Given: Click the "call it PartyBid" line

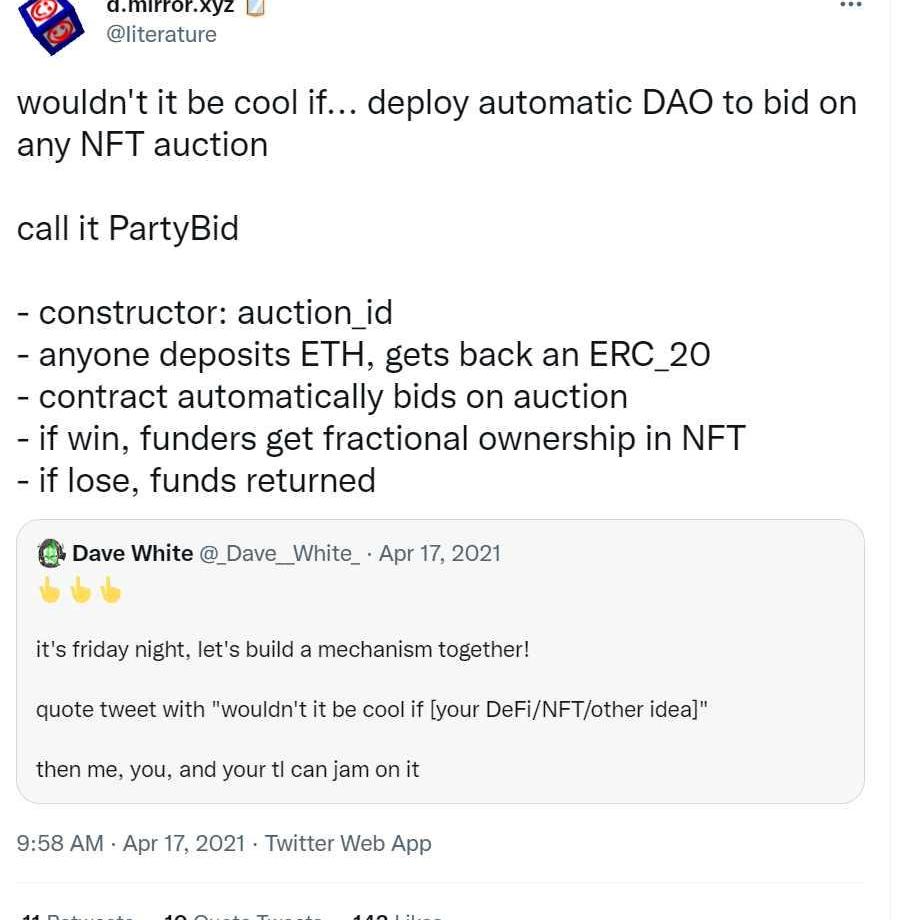Looking at the screenshot, I should 128,229.
